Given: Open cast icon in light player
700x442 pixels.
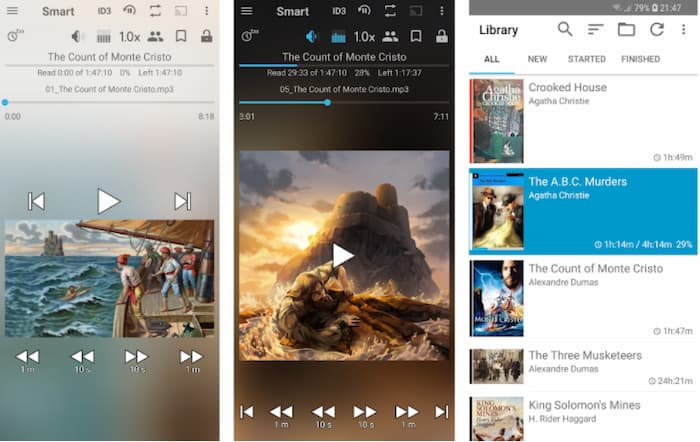Looking at the screenshot, I should (181, 11).
